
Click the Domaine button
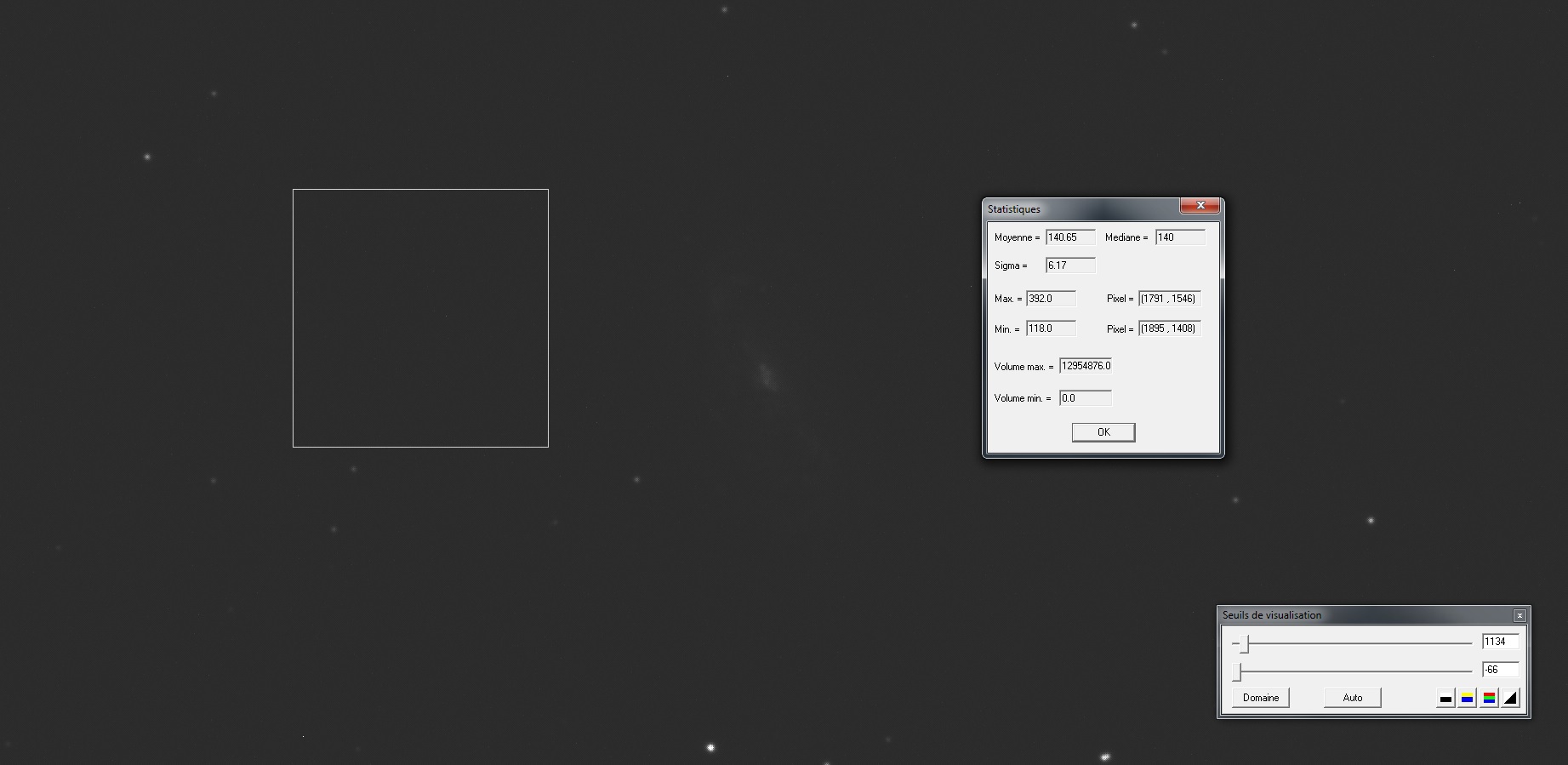(1261, 698)
